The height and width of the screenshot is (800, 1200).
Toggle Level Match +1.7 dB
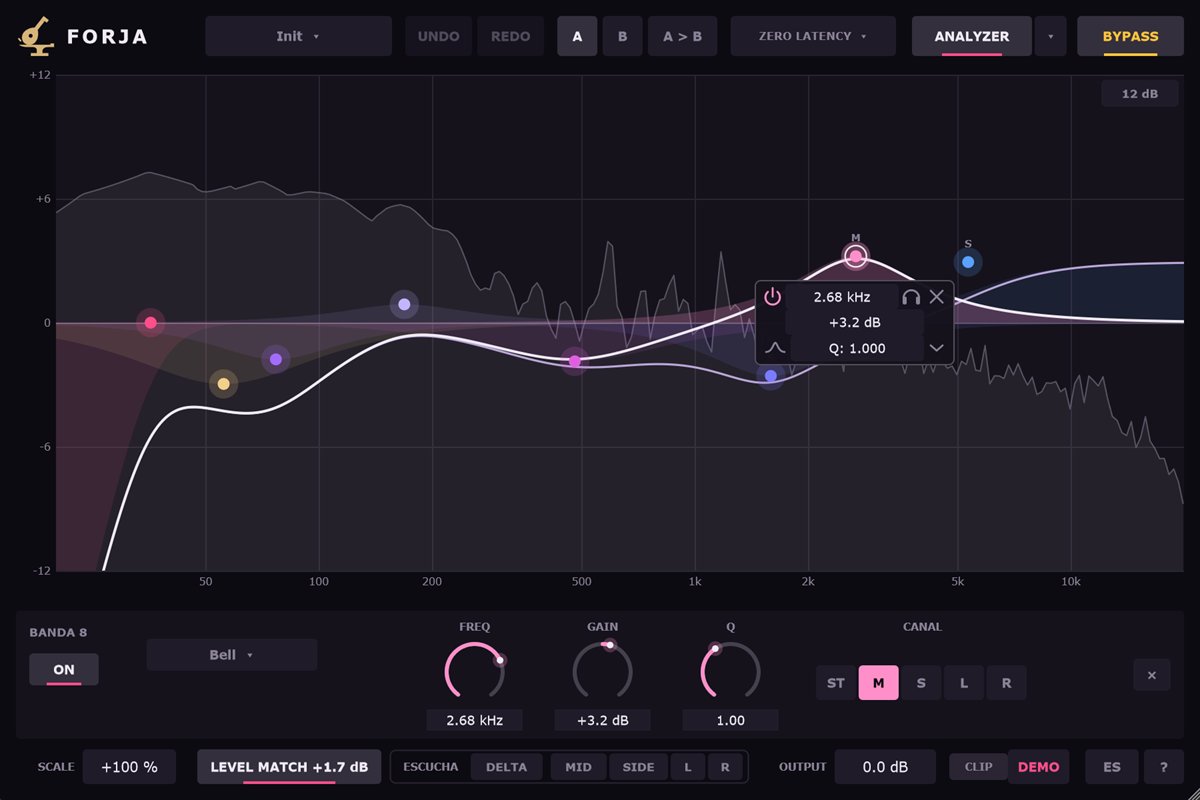click(x=289, y=767)
